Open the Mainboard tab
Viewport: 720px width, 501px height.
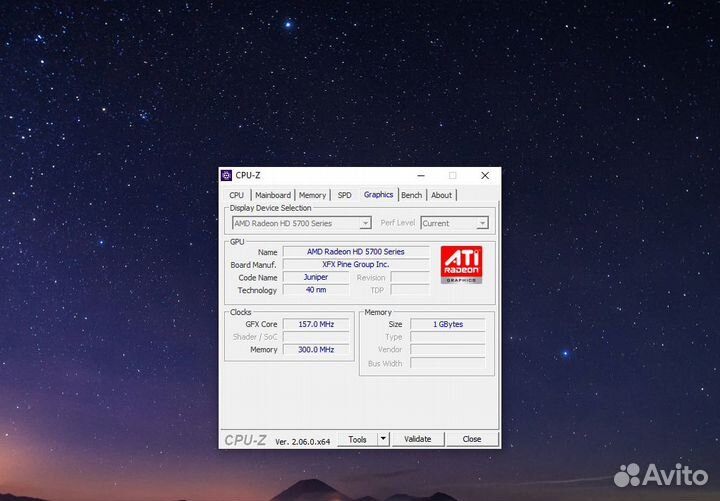coord(272,195)
